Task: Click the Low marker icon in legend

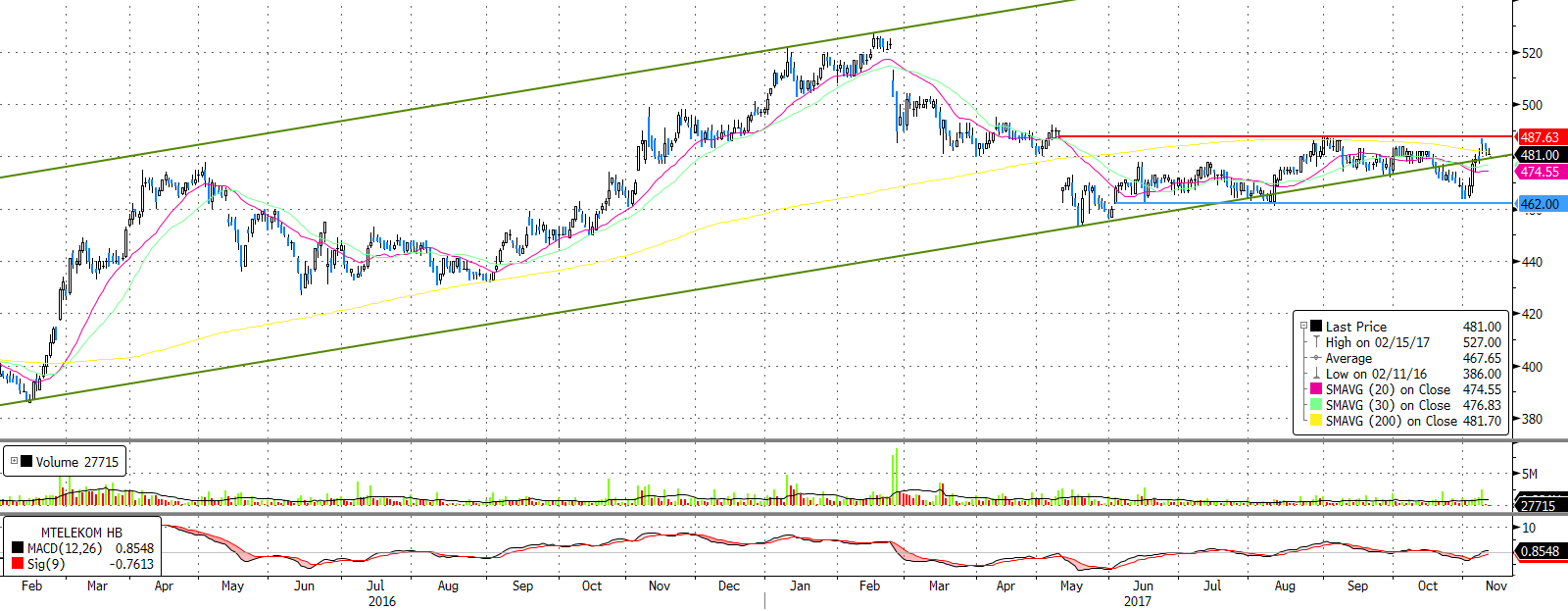Action: tap(1316, 374)
